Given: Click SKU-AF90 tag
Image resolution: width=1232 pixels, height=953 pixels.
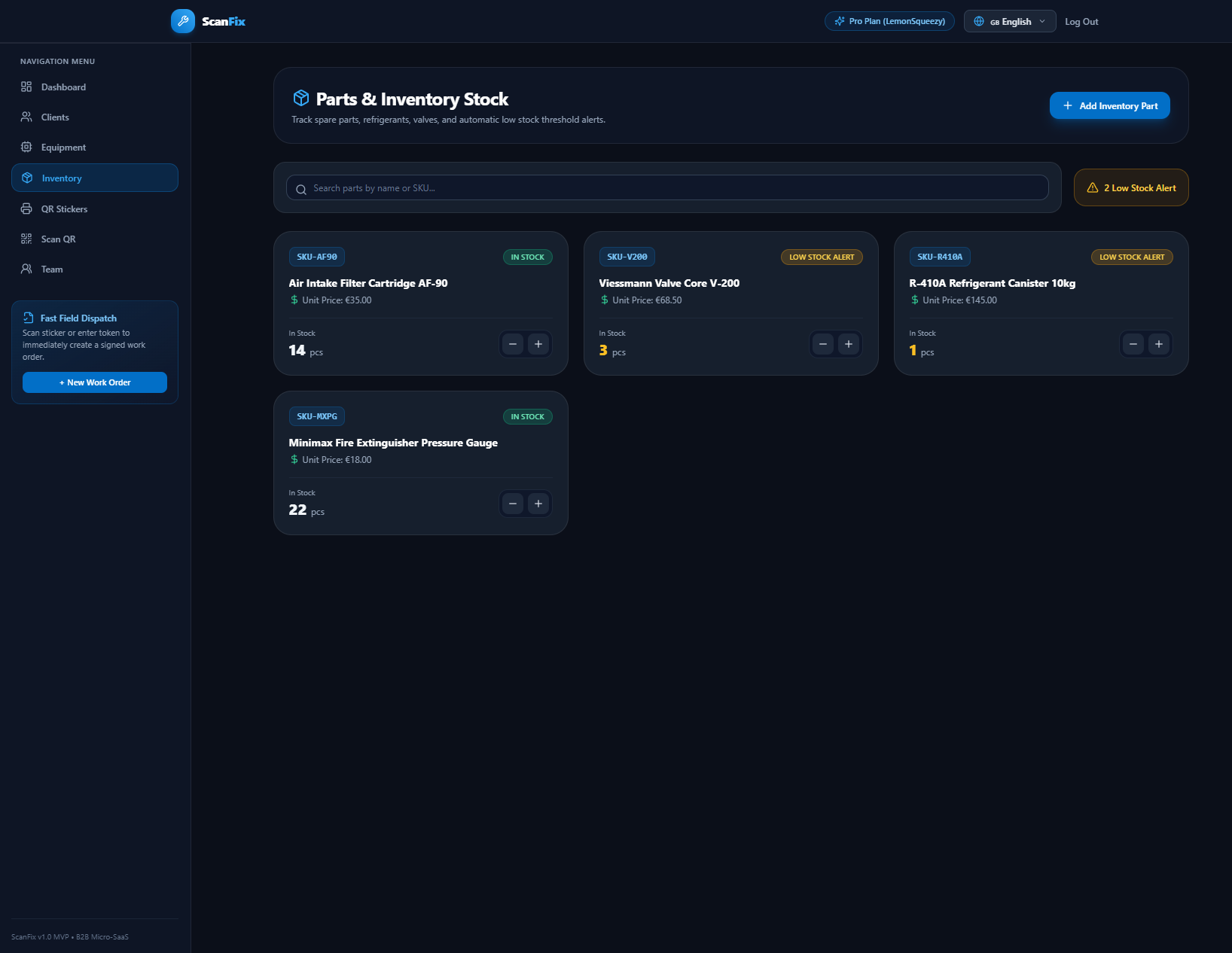Looking at the screenshot, I should tap(317, 257).
